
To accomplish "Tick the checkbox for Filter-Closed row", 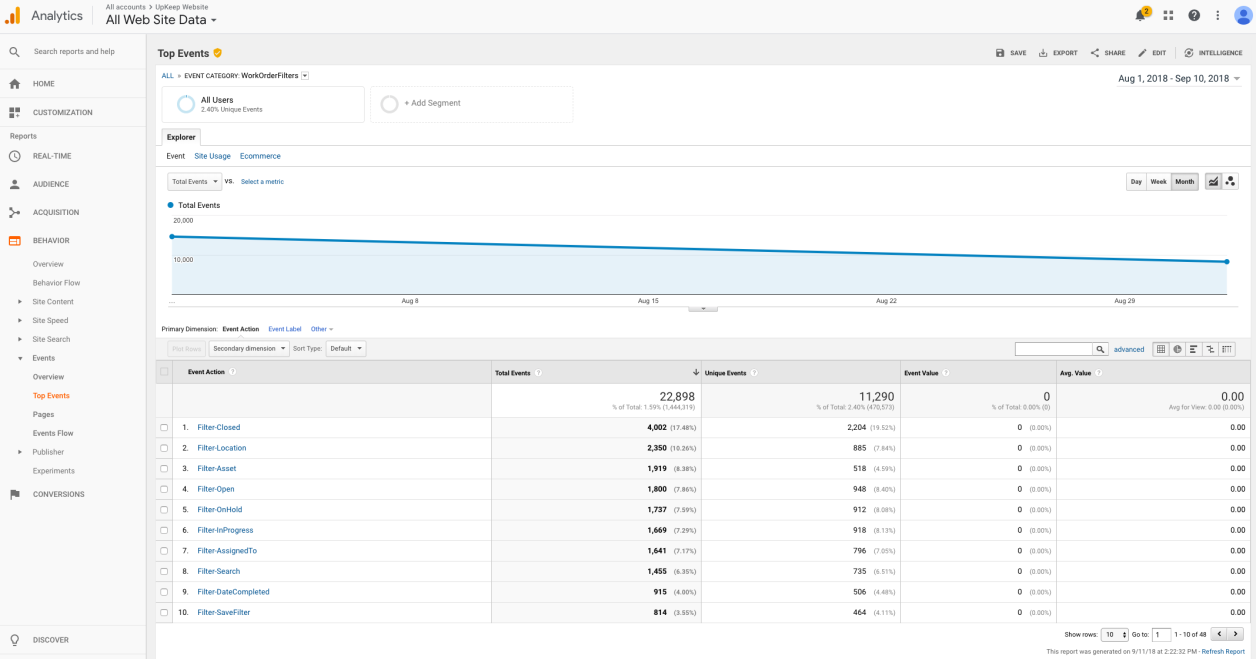I will pyautogui.click(x=164, y=428).
